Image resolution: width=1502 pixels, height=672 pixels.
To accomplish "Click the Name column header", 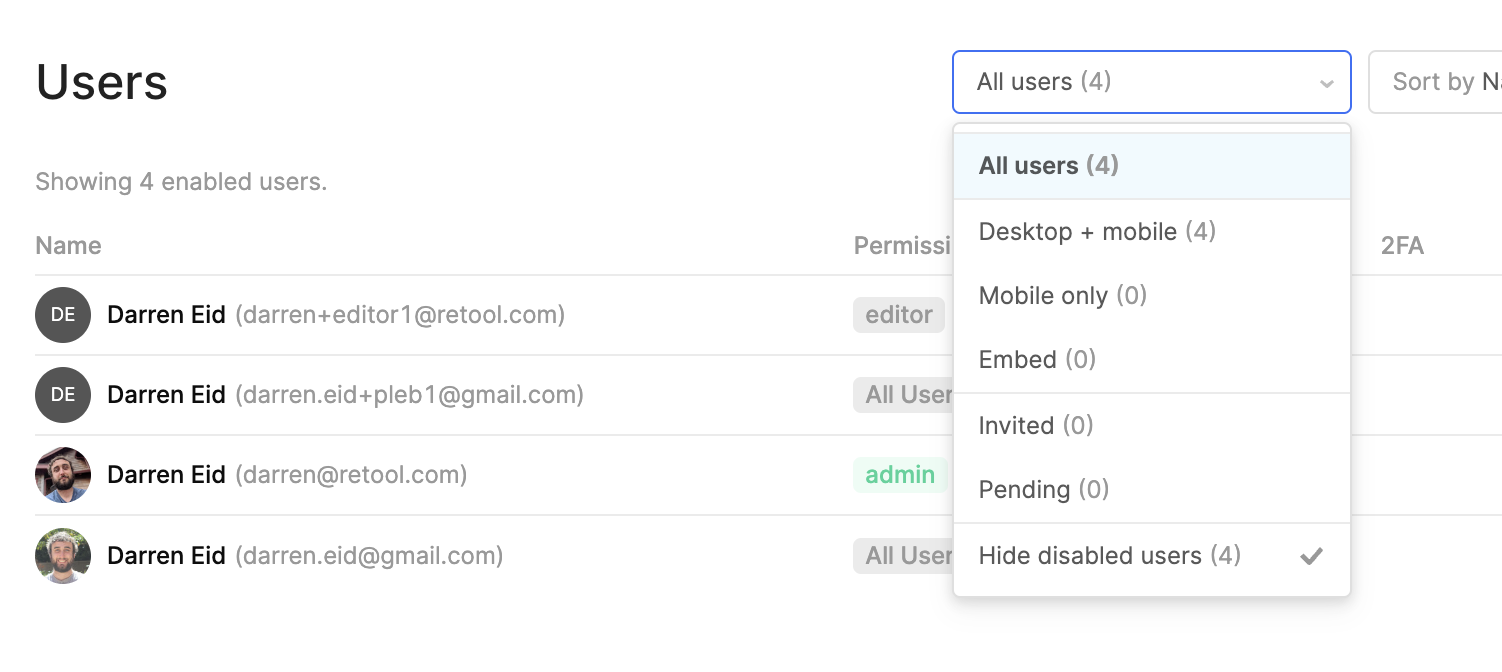I will (x=68, y=246).
